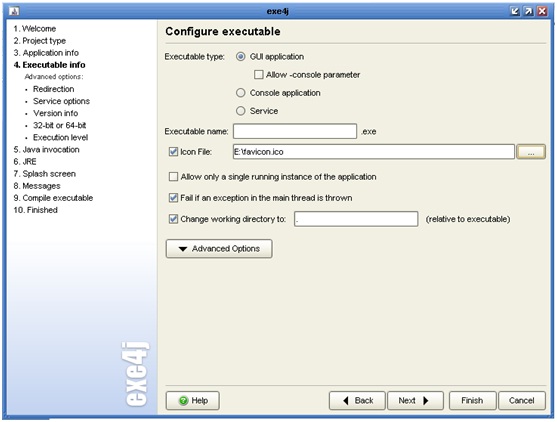Select the Service radio option
This screenshot has width=557, height=422.
pos(241,111)
